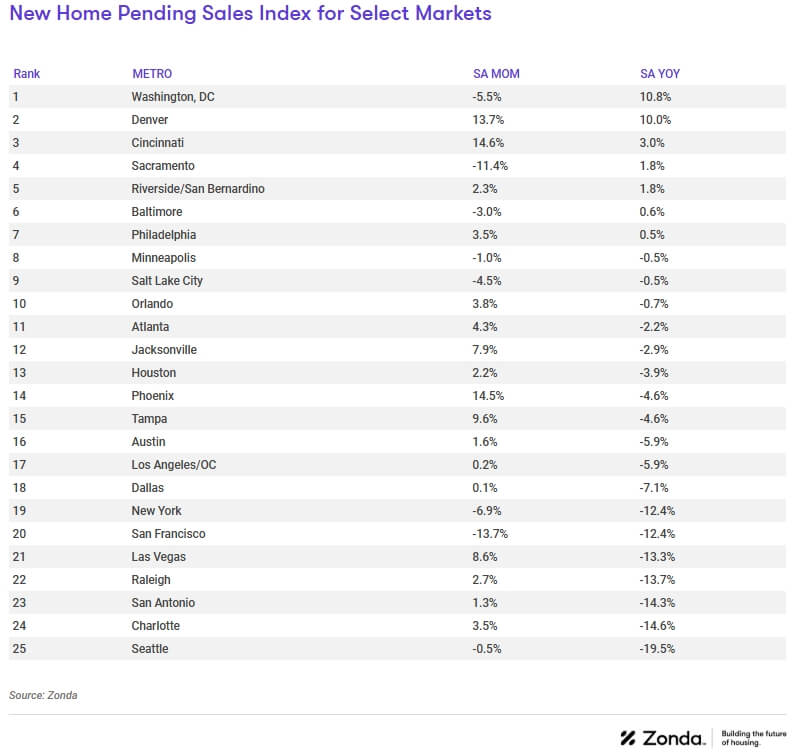797x755 pixels.
Task: Select Seattle's -19.5% SA YOY value
Action: click(657, 649)
